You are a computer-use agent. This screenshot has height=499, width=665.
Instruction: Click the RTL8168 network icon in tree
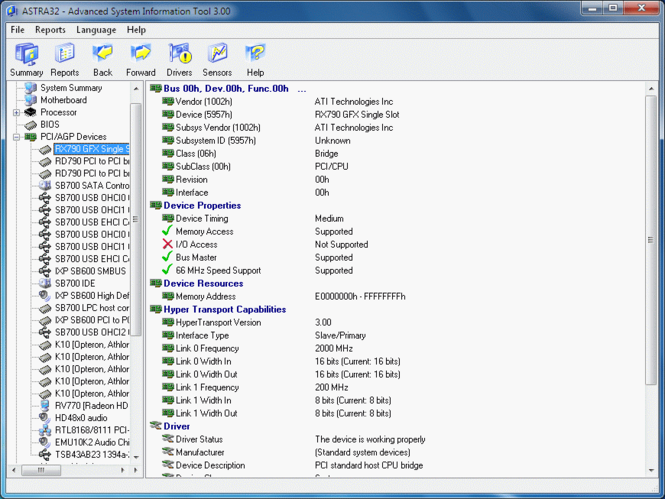click(x=45, y=430)
